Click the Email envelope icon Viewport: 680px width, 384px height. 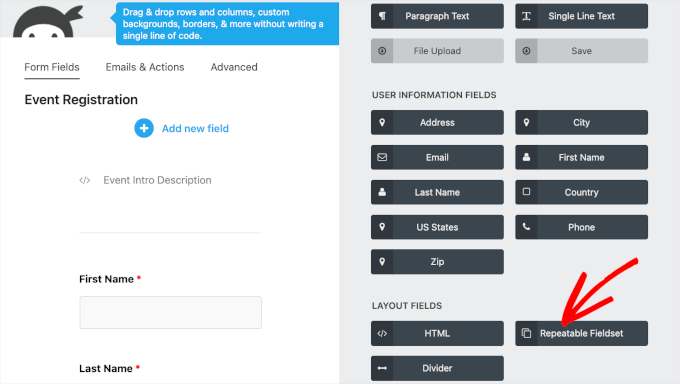[382, 157]
